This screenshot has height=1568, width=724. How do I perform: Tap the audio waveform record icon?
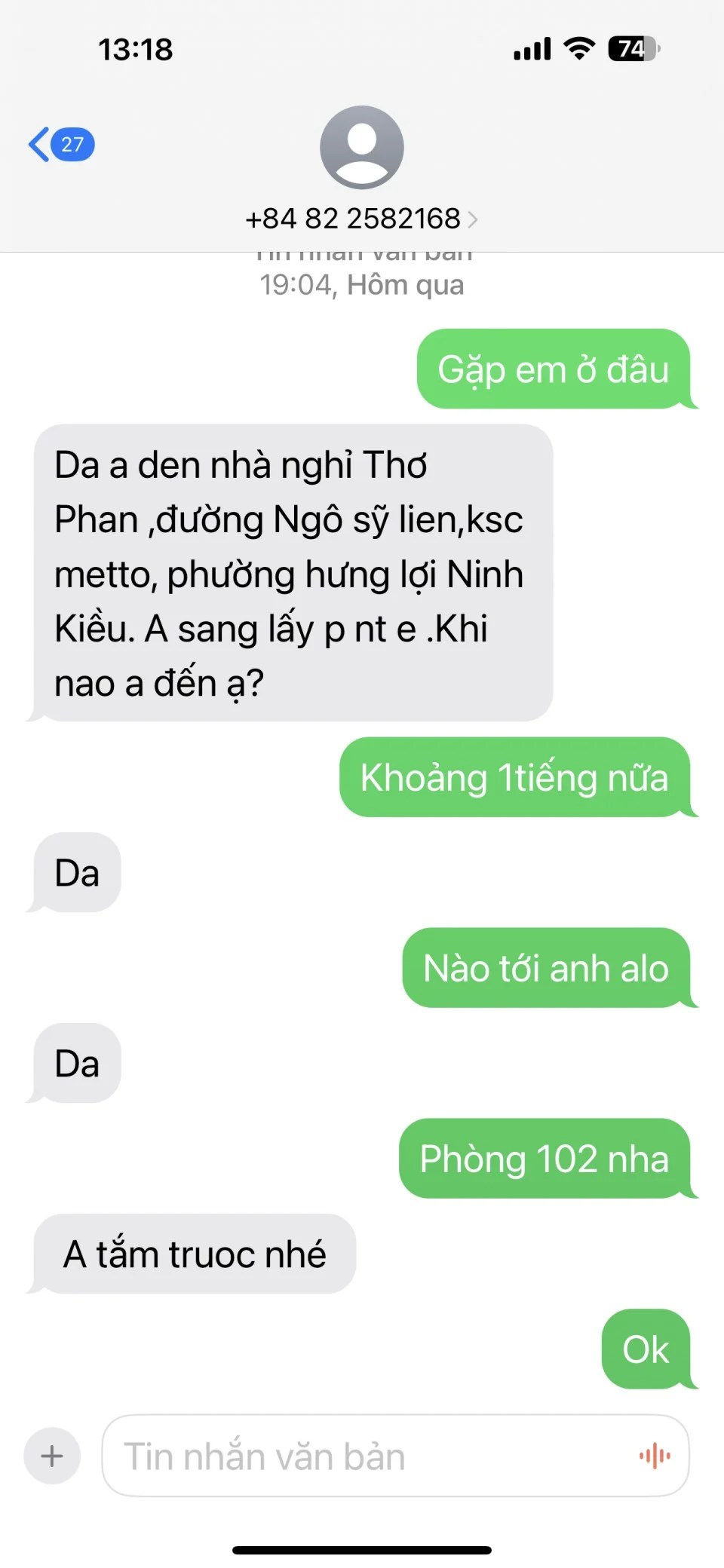(655, 1456)
